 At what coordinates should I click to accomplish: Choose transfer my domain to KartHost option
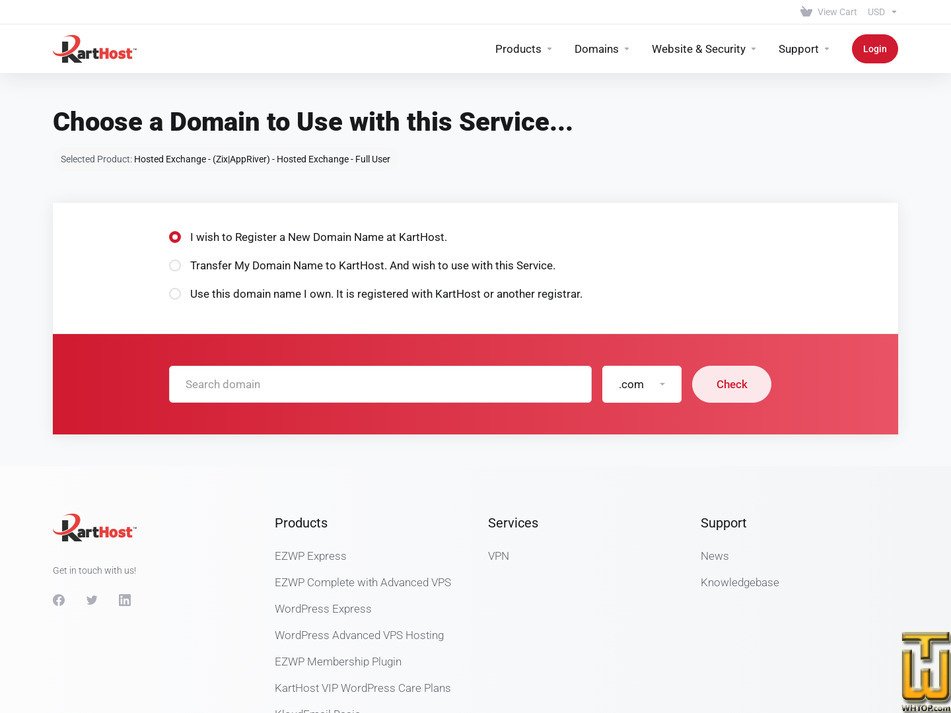pyautogui.click(x=175, y=266)
